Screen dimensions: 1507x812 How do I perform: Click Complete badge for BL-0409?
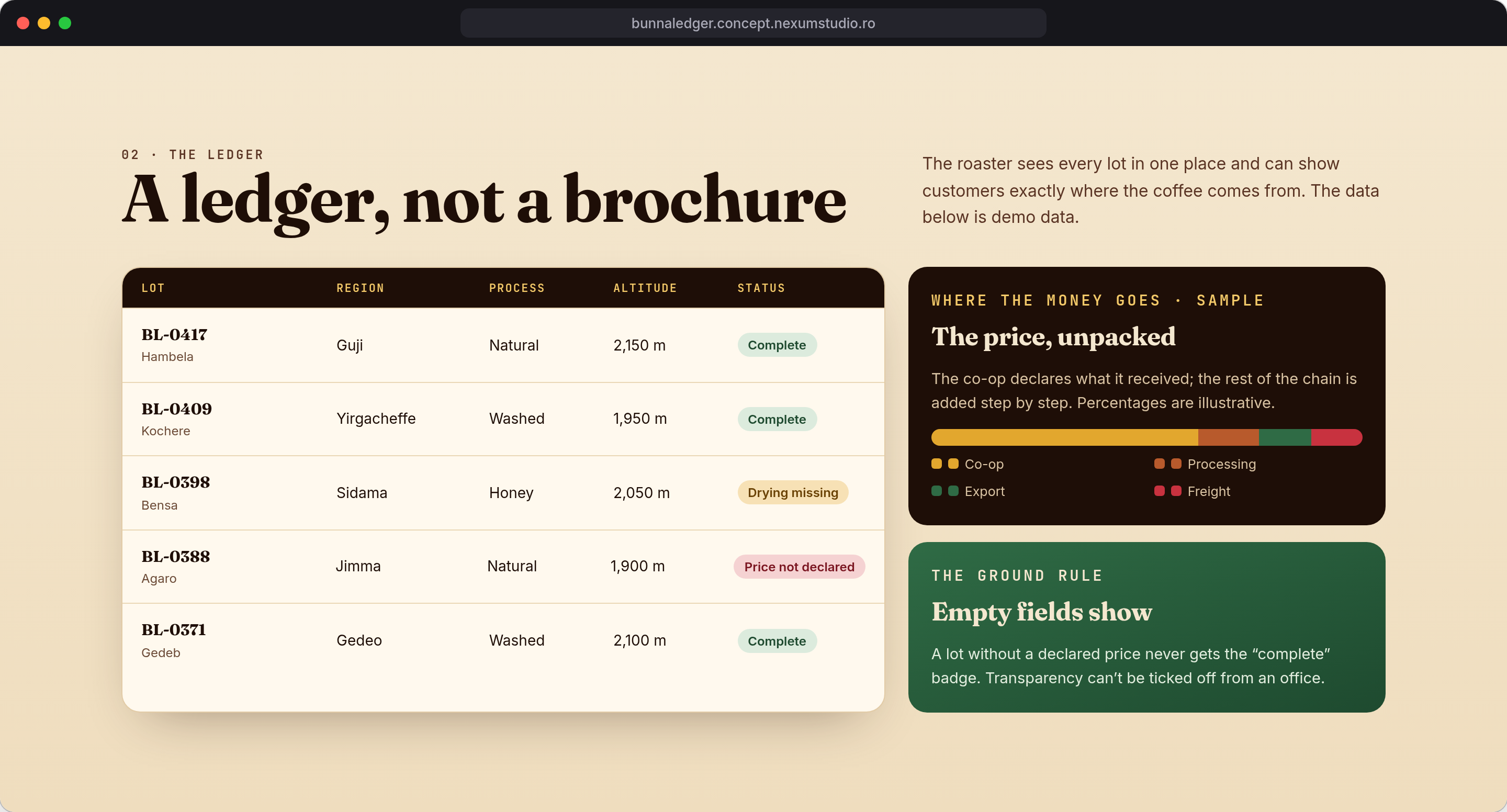pos(777,420)
